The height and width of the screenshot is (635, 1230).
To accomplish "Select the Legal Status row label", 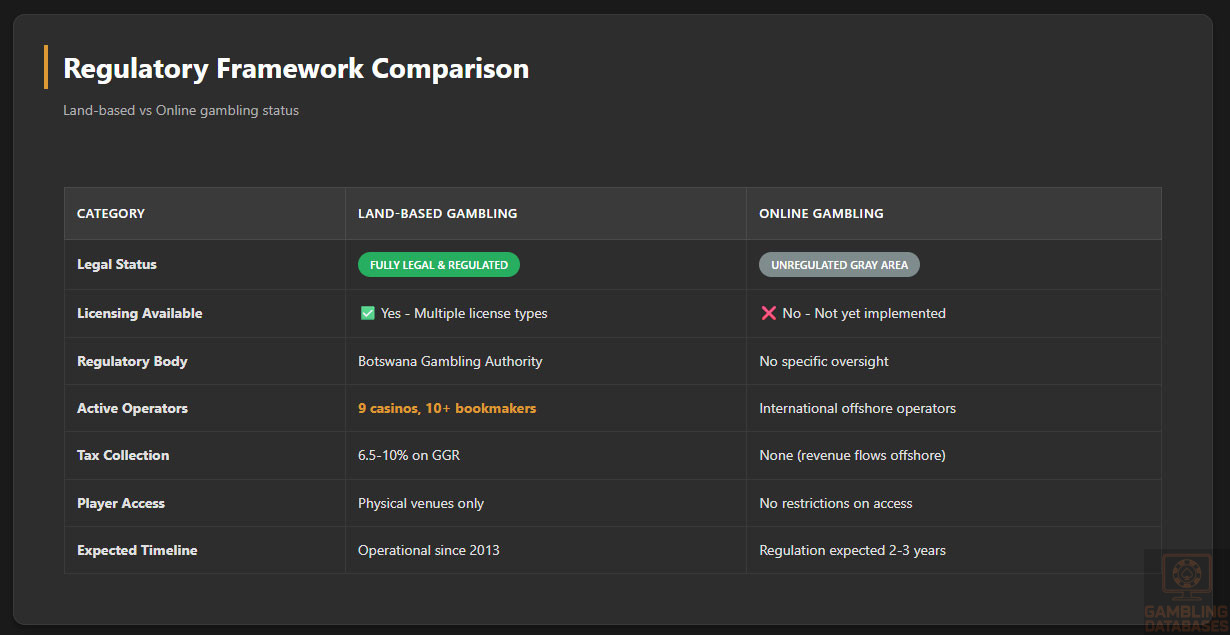I will point(117,265).
